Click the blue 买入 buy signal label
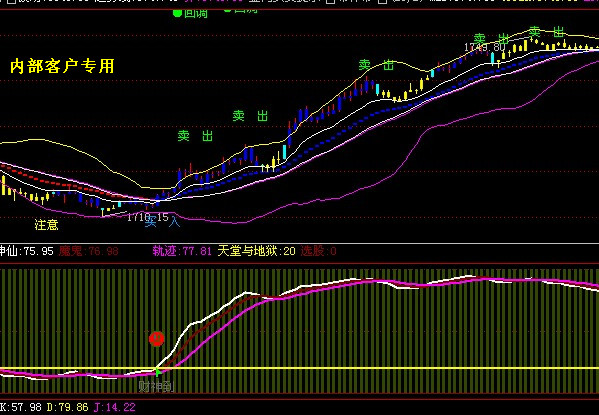The height and width of the screenshot is (415, 599). point(163,221)
